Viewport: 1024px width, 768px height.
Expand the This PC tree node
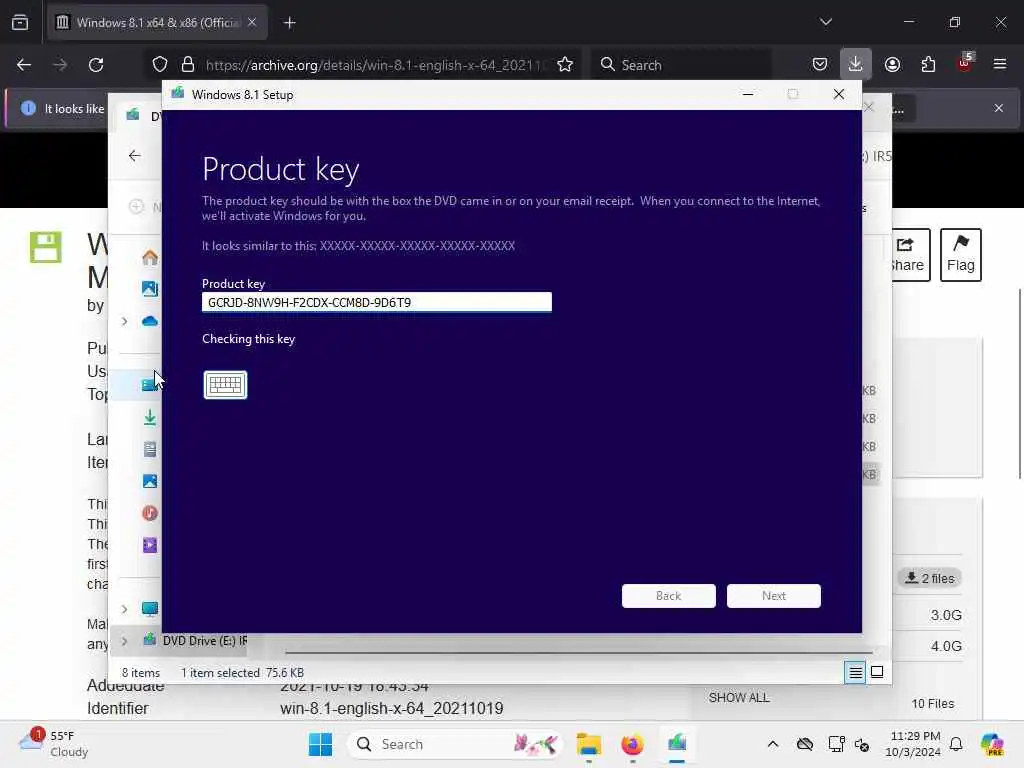tap(124, 609)
